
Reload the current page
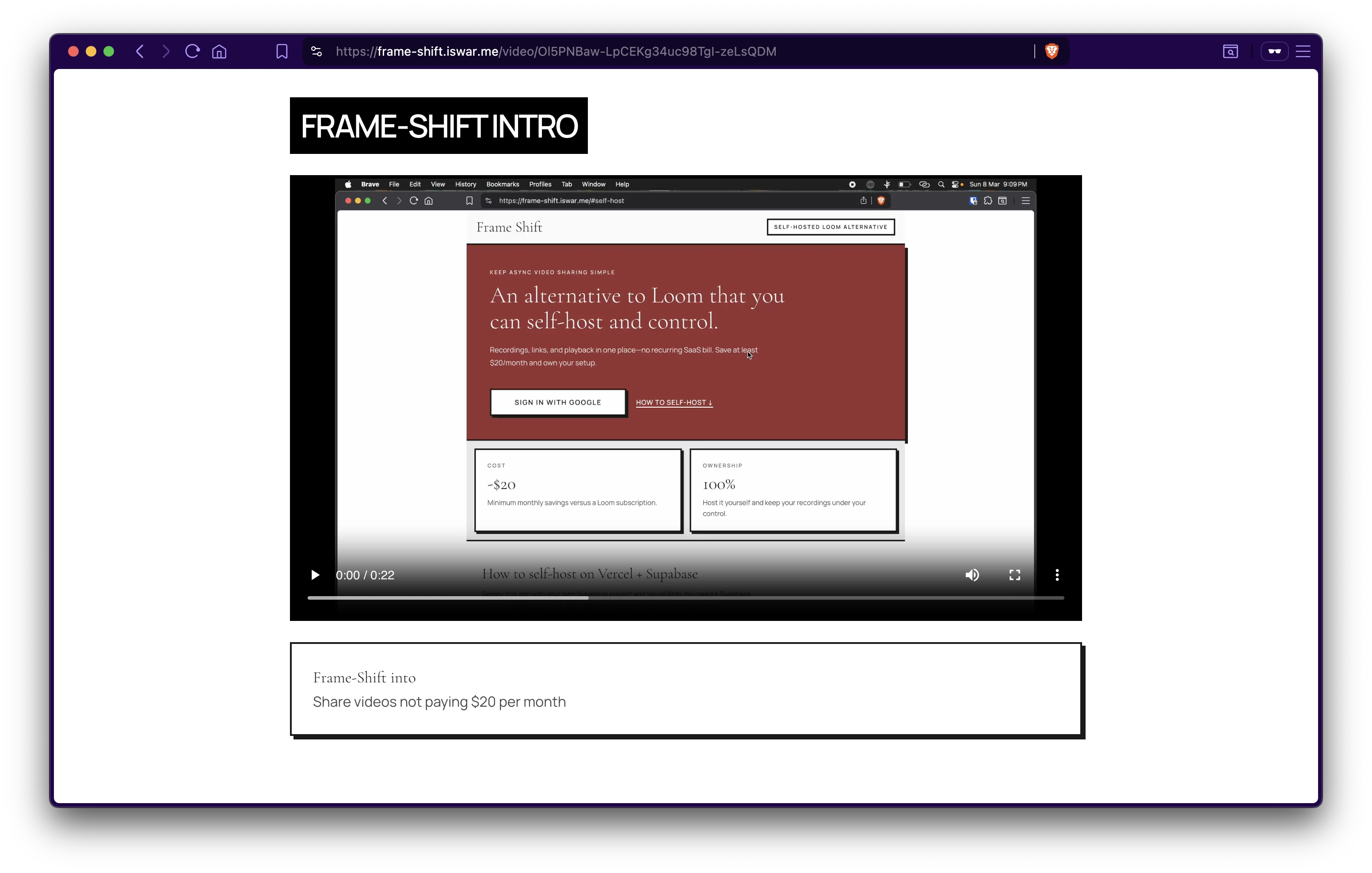coord(192,51)
